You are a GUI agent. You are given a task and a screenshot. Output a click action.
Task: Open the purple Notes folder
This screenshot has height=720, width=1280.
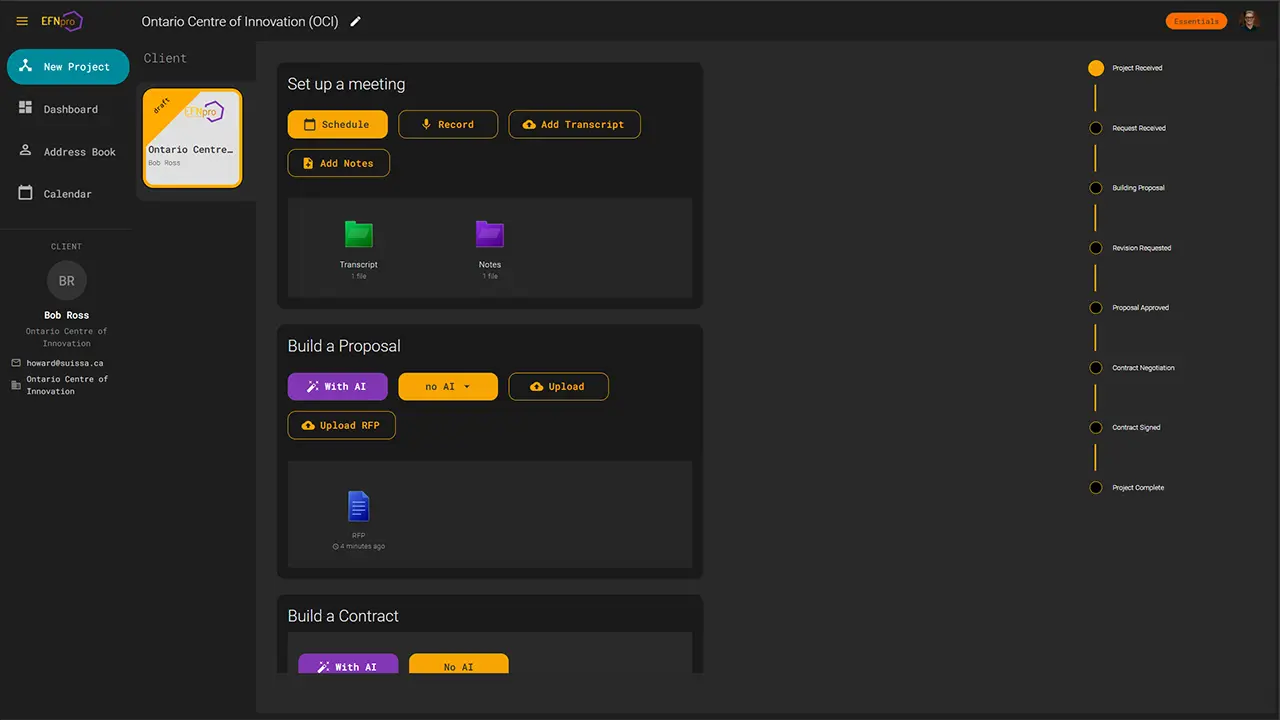coord(489,235)
